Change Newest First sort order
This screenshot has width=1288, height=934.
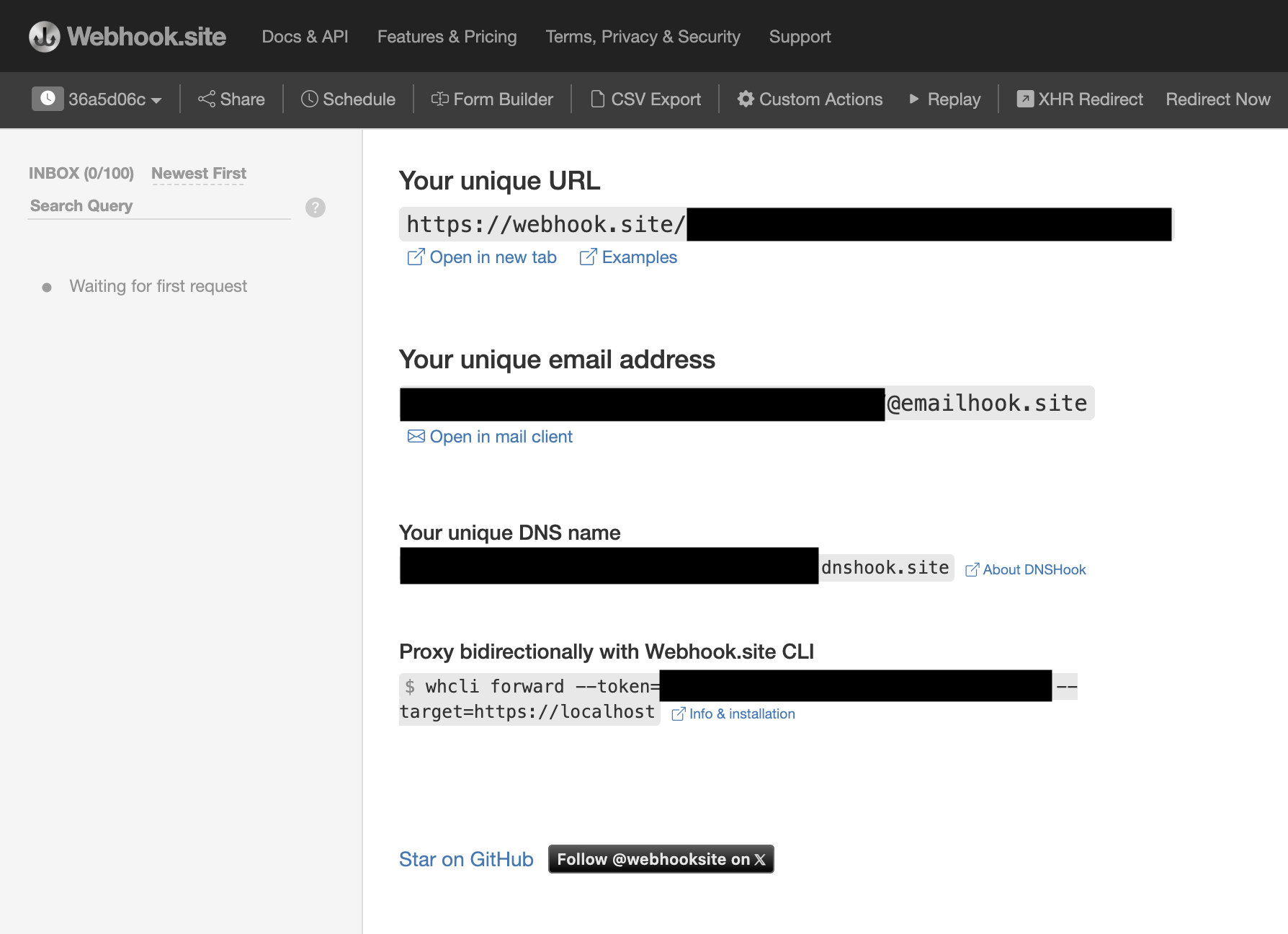[199, 174]
